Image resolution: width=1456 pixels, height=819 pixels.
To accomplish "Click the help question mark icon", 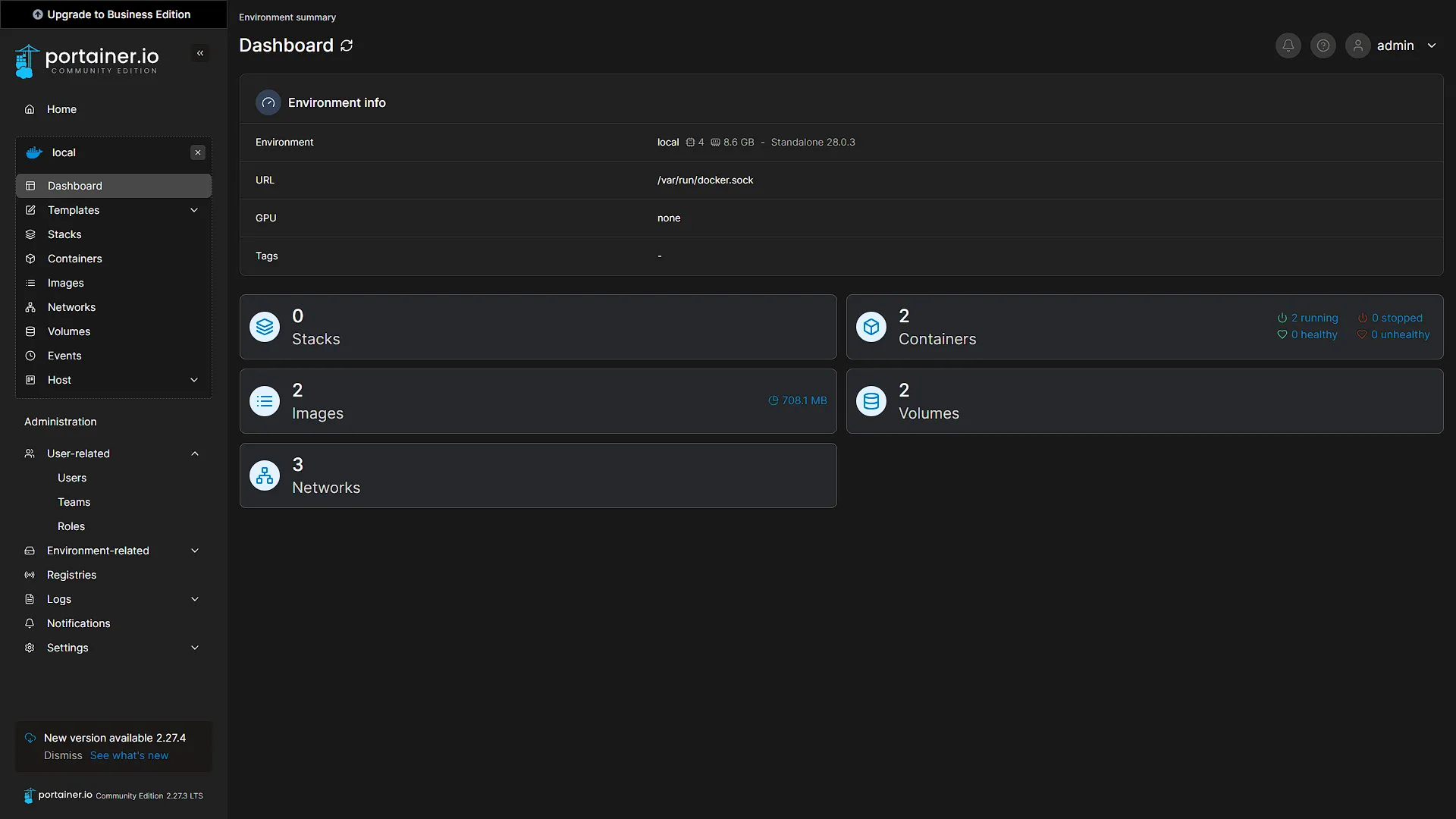I will [1323, 45].
